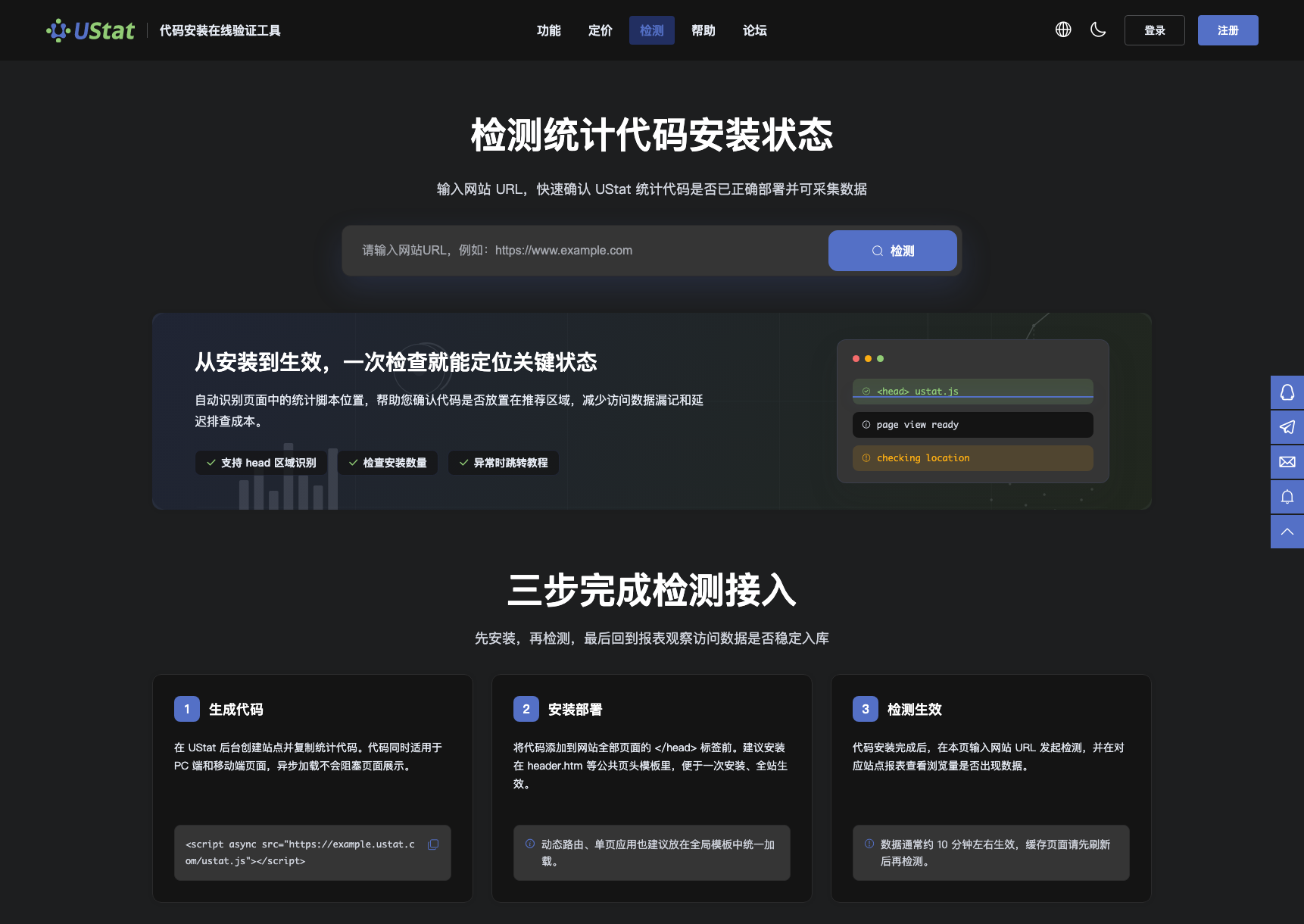Click the 检测统计代码安装状态 heading

[652, 136]
